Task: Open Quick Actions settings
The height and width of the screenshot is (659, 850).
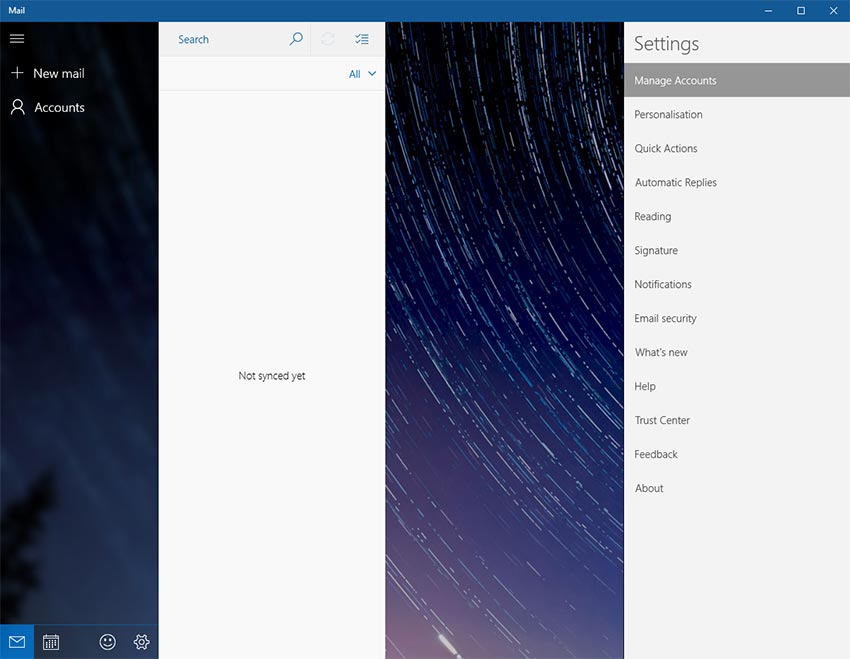Action: 737,148
